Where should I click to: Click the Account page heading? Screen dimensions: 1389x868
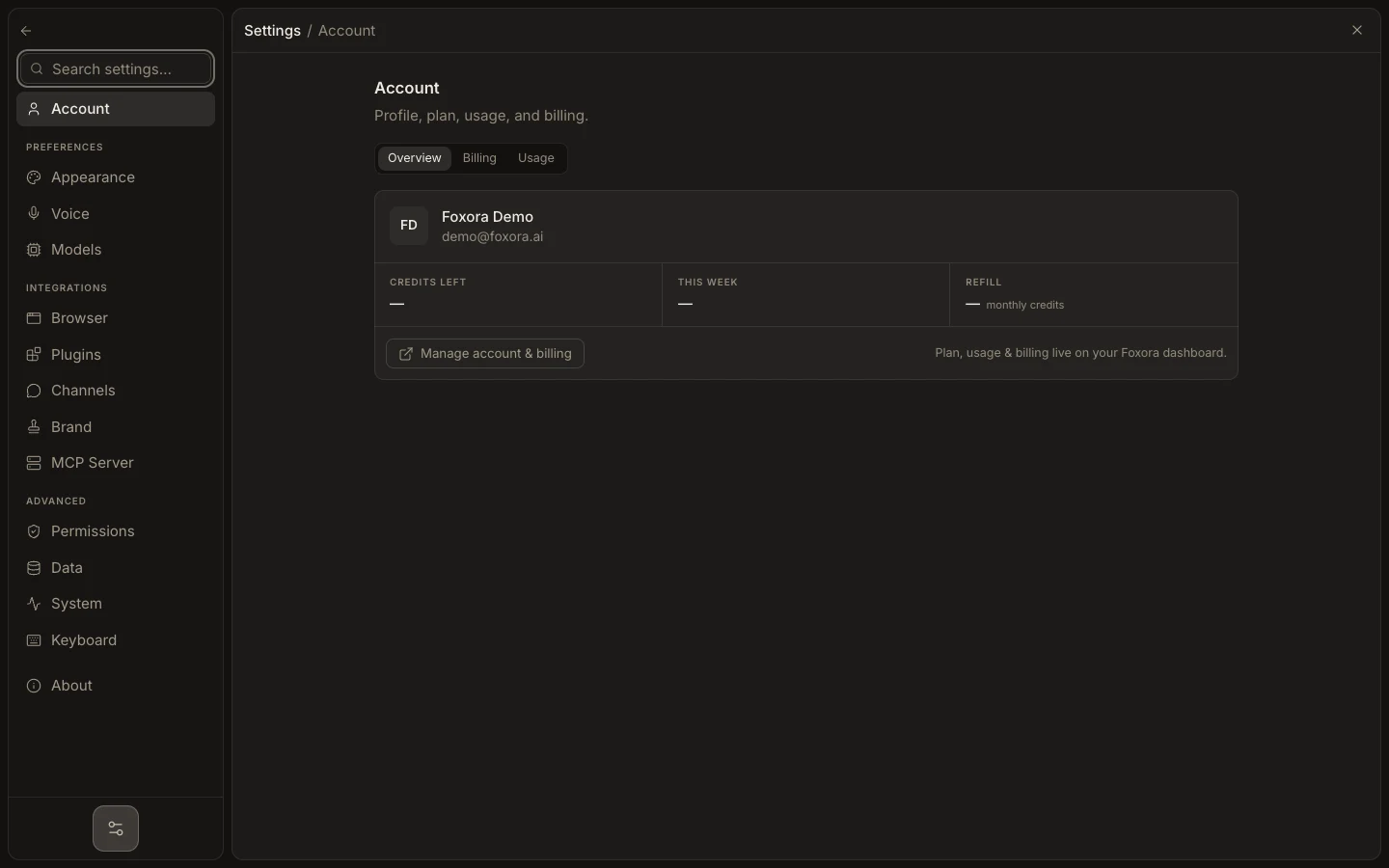tap(406, 88)
